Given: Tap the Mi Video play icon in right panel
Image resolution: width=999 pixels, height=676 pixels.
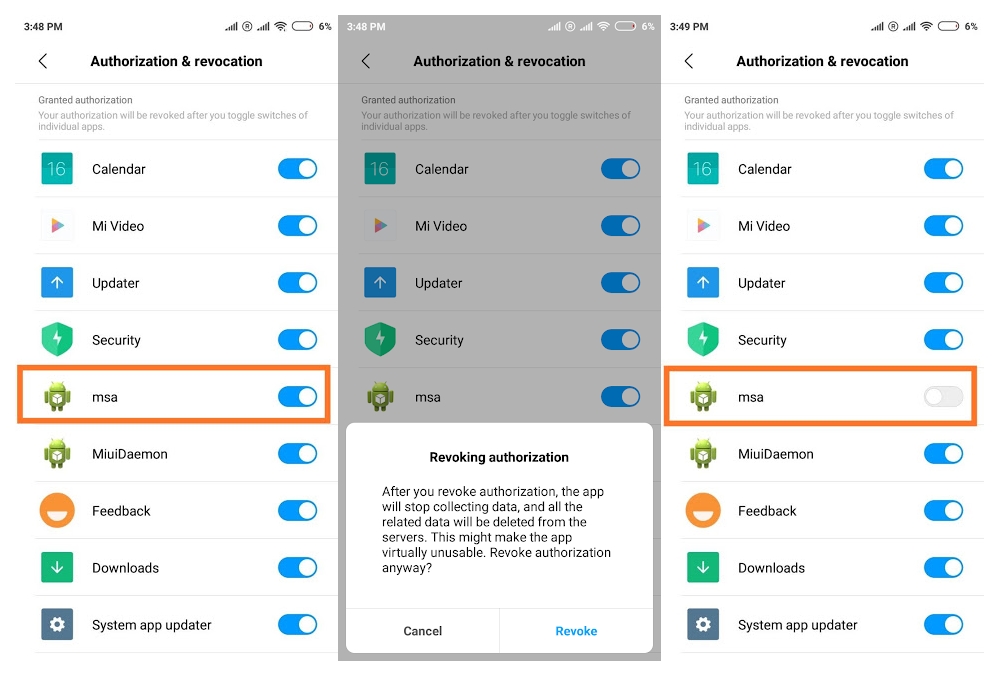Looking at the screenshot, I should [x=703, y=226].
